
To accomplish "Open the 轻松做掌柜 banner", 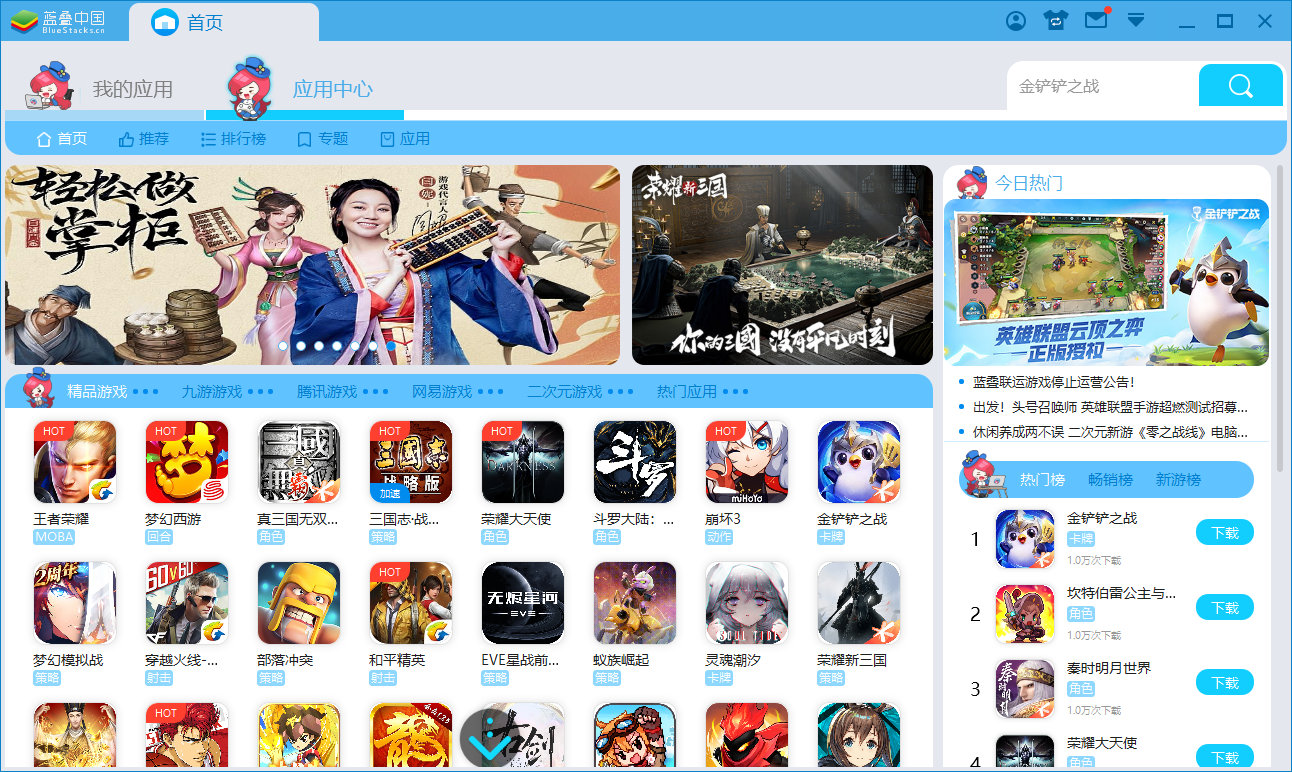I will (312, 265).
